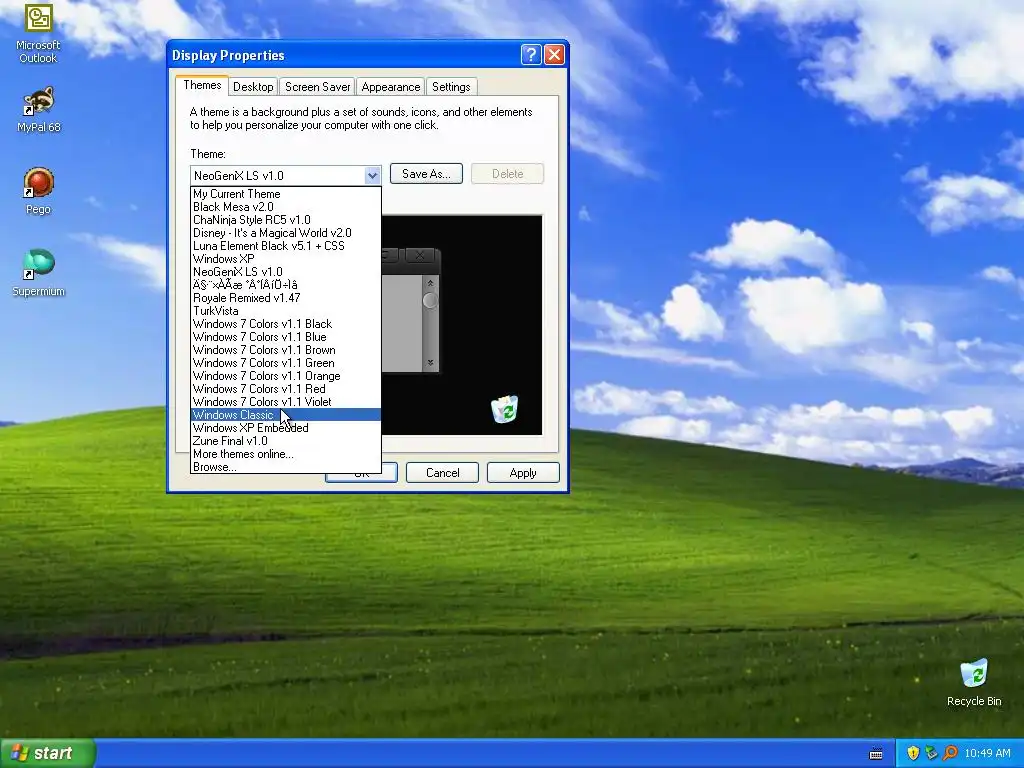Click Recycle Bin icon in theme preview
Image resolution: width=1024 pixels, height=768 pixels.
(504, 409)
